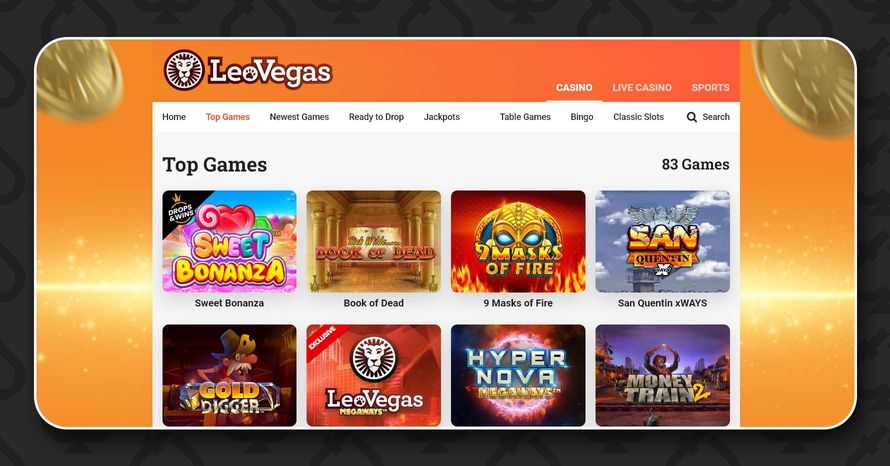Select the Gold Digger game tile
The height and width of the screenshot is (466, 890).
pos(229,375)
